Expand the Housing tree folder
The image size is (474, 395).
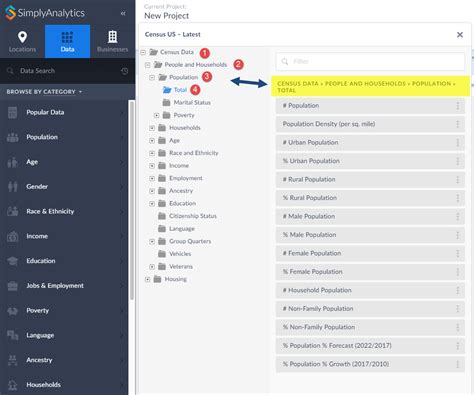(x=148, y=279)
